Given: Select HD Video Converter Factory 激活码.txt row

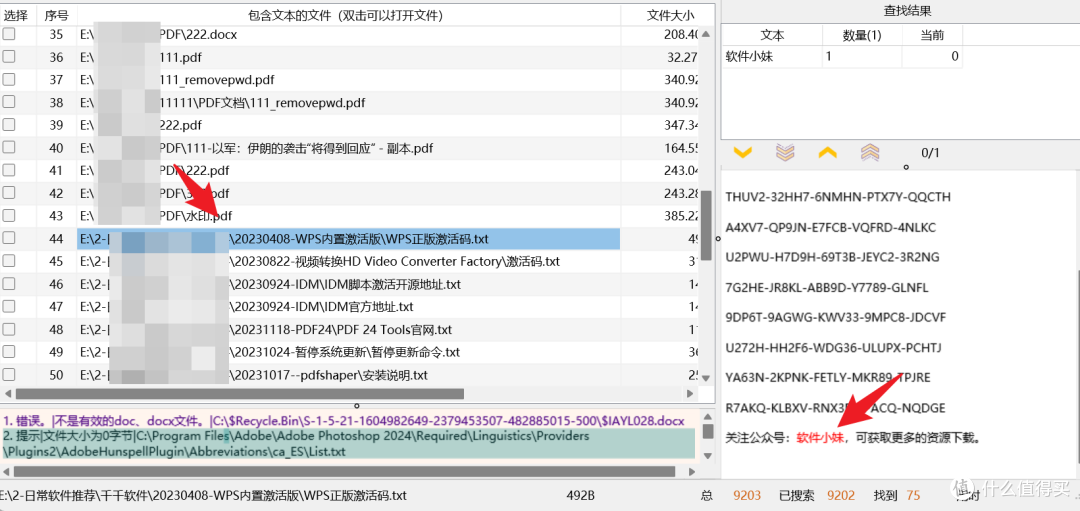Looking at the screenshot, I should [x=349, y=262].
